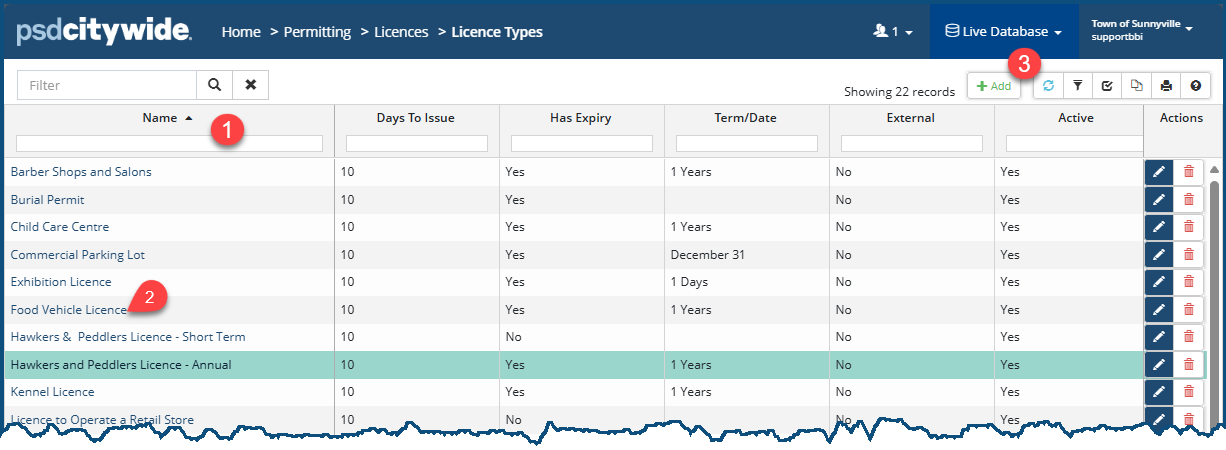Toggle the checkmark select toolbar button
Image resolution: width=1226 pixels, height=450 pixels.
[1107, 86]
